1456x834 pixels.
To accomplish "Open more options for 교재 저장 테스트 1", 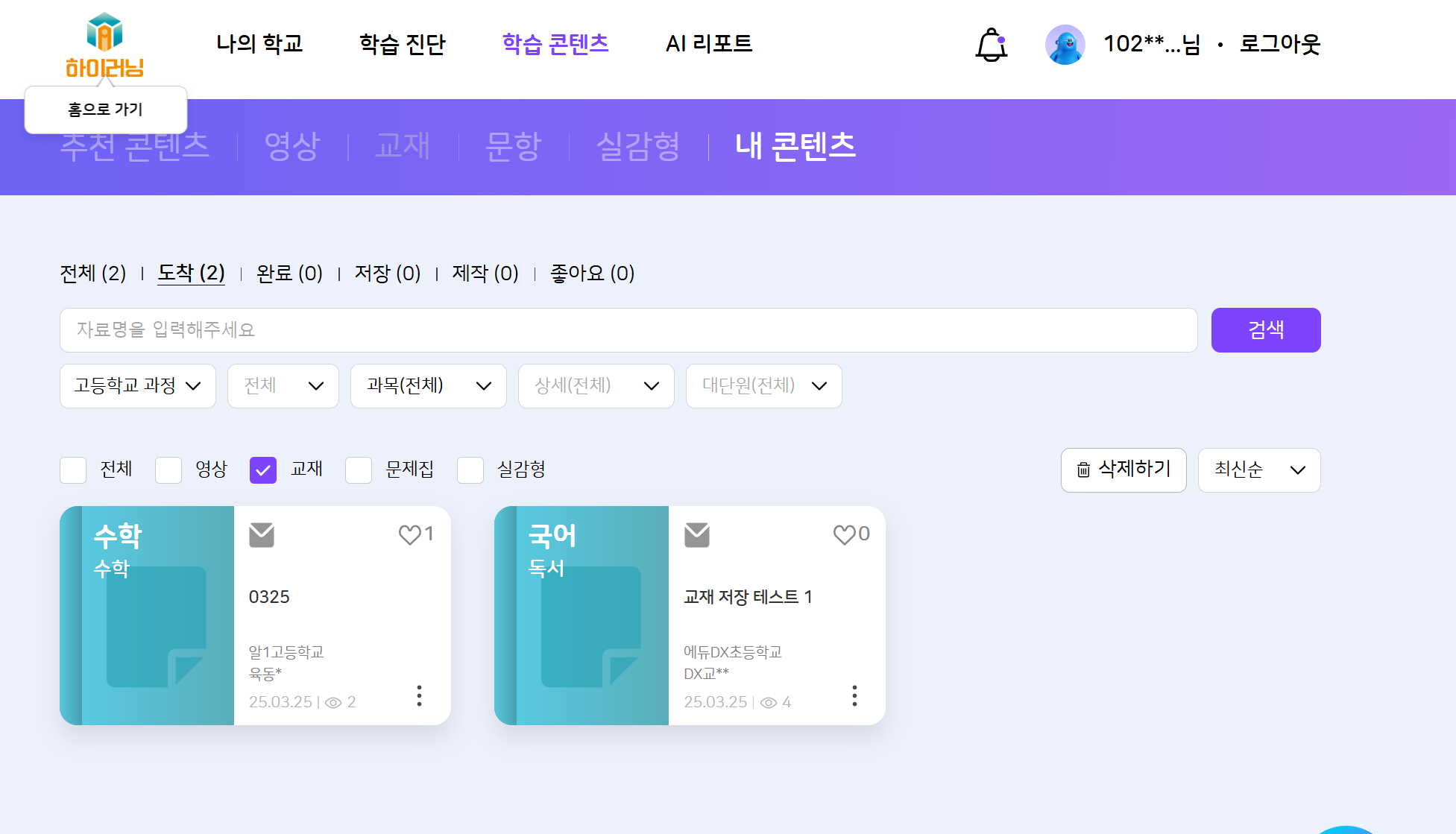I will click(x=854, y=695).
